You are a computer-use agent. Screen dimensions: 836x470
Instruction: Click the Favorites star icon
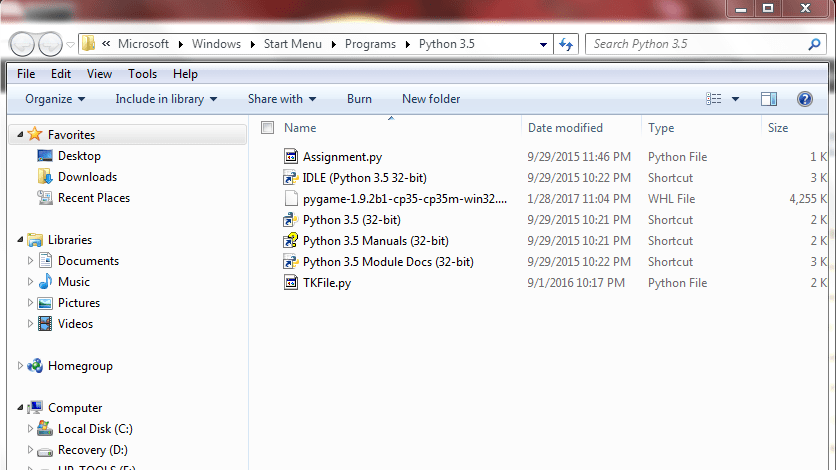(35, 134)
